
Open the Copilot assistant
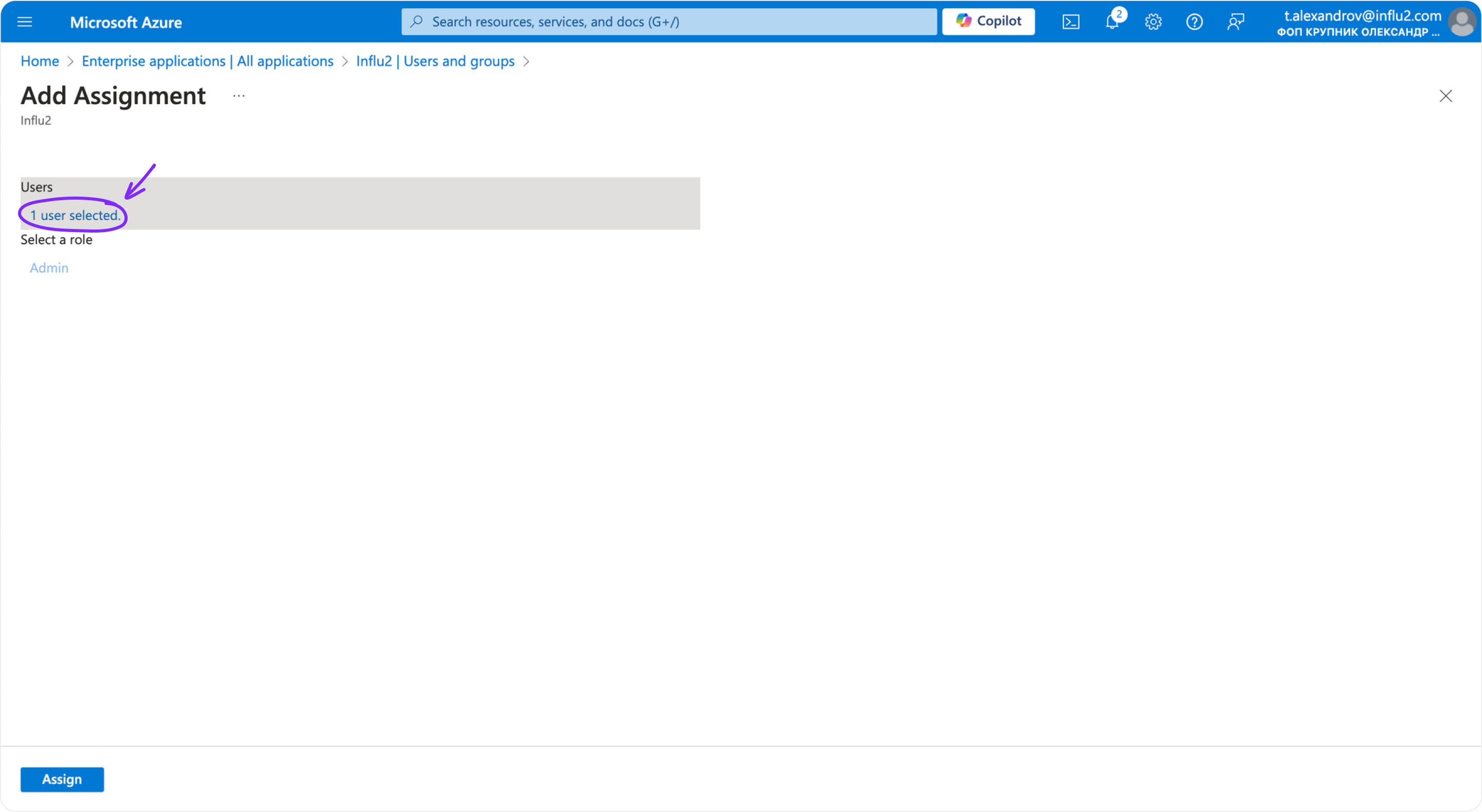988,21
